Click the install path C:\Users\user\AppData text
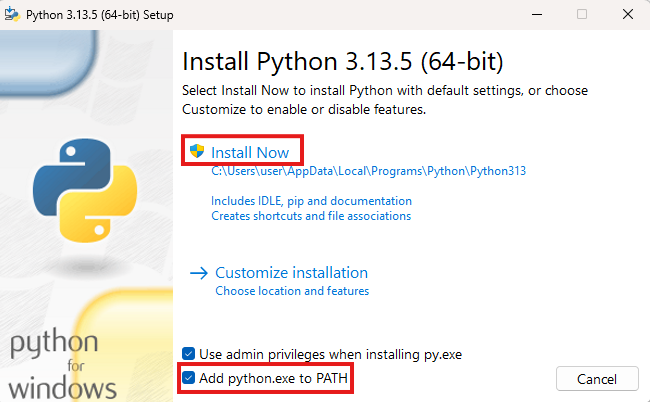This screenshot has height=402, width=650. click(369, 171)
